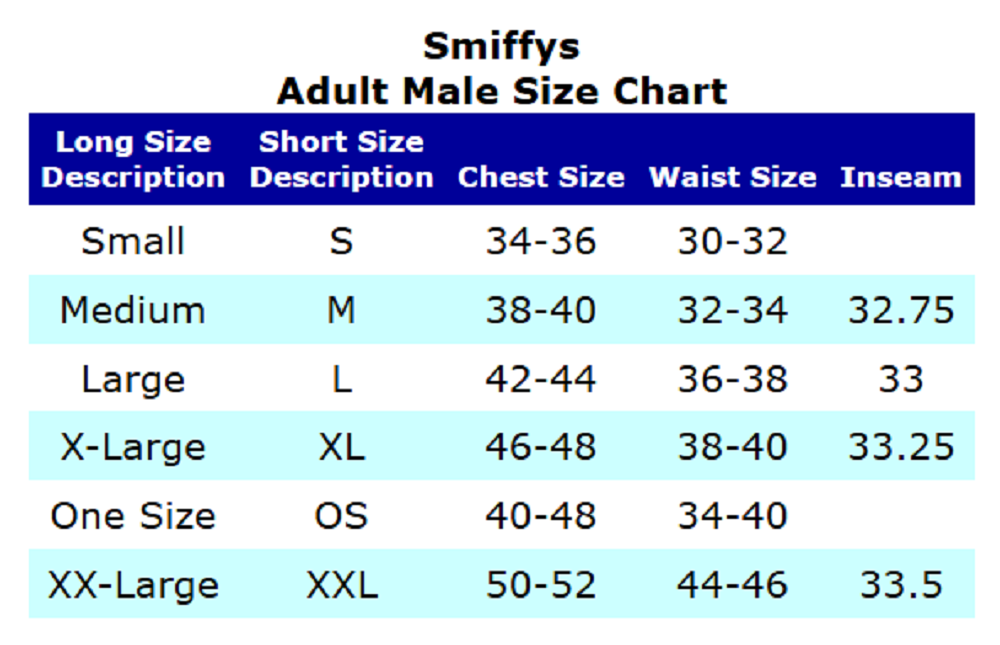The height and width of the screenshot is (645, 1000).
Task: Click waist size value 44-46
Action: pos(732,584)
